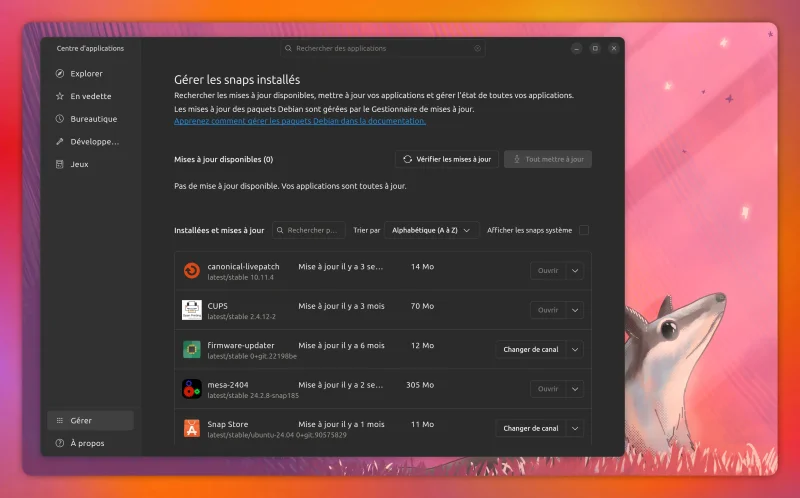Click the magnifier icon in top search bar
The image size is (800, 498).
pos(288,48)
